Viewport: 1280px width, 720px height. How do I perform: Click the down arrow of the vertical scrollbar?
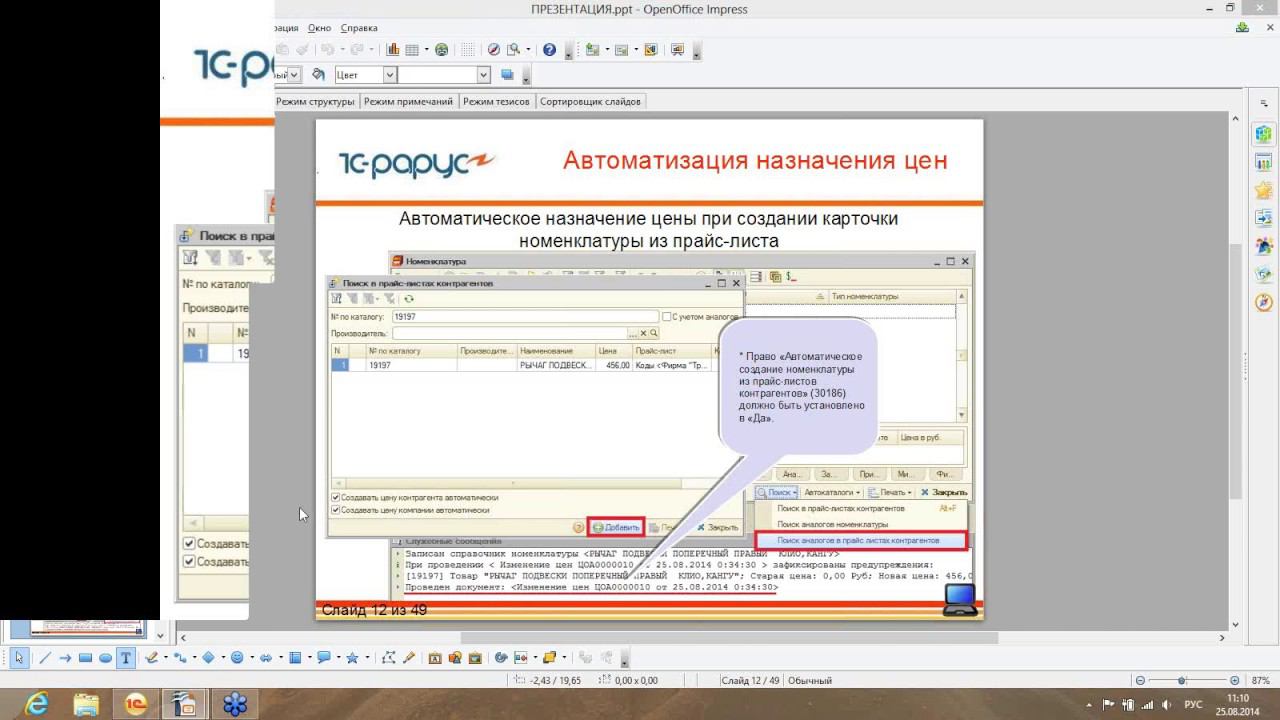(x=1236, y=625)
